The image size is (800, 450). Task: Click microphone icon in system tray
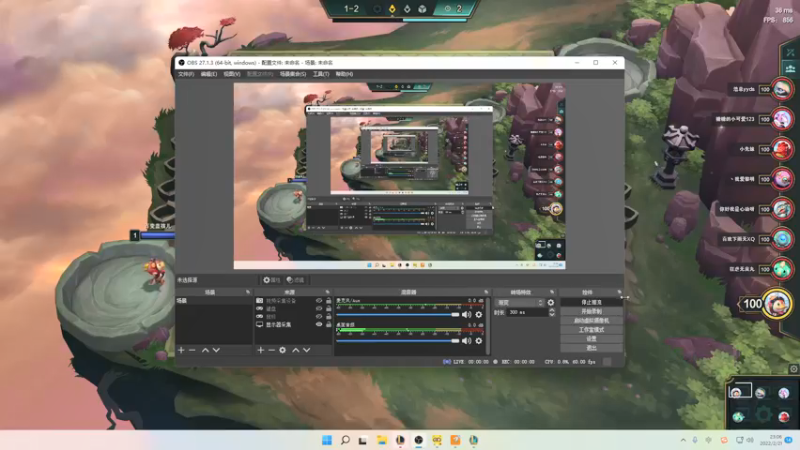[695, 440]
